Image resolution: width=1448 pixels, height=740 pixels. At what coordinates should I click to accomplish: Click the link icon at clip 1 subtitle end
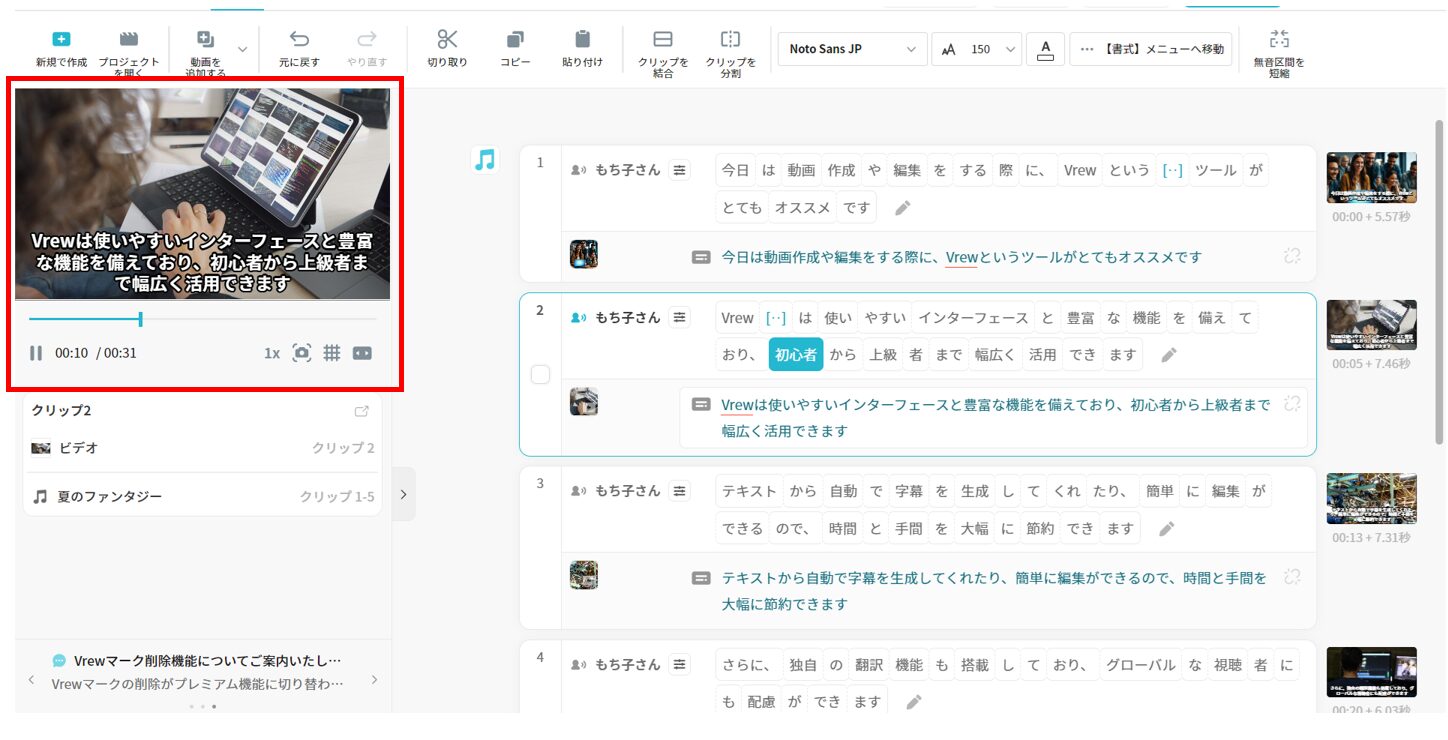click(x=1292, y=256)
